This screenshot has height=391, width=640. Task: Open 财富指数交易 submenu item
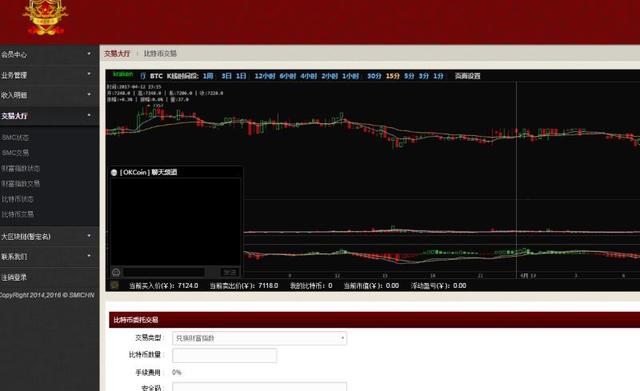21,184
